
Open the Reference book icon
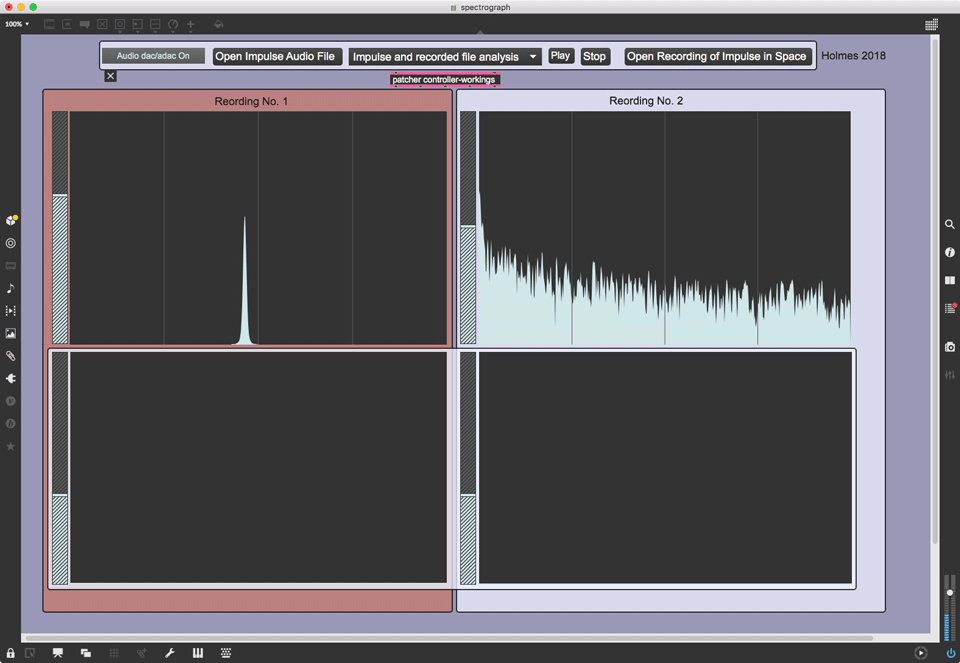tap(950, 280)
